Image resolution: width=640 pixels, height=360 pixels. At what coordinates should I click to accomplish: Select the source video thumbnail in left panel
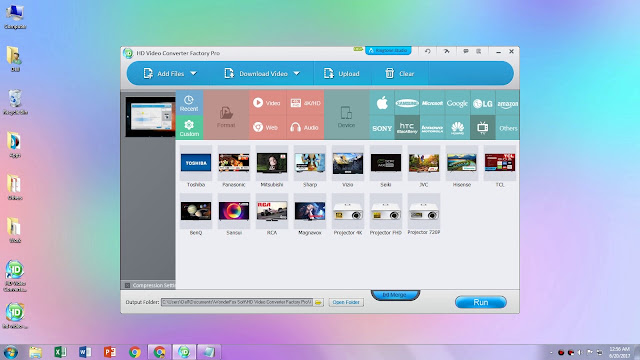(150, 117)
